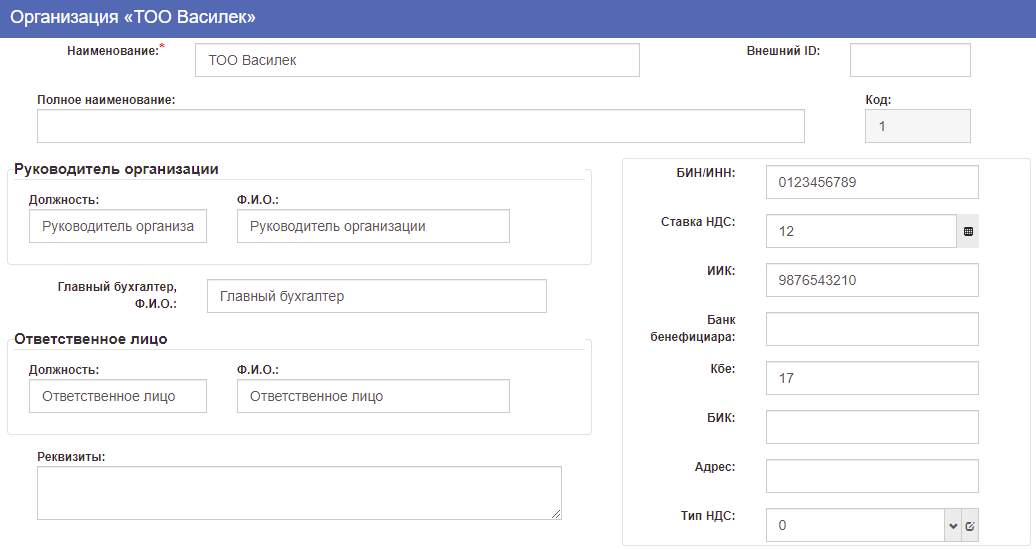
Task: Click the edit icon next to Тип НДС
Action: pos(970,525)
